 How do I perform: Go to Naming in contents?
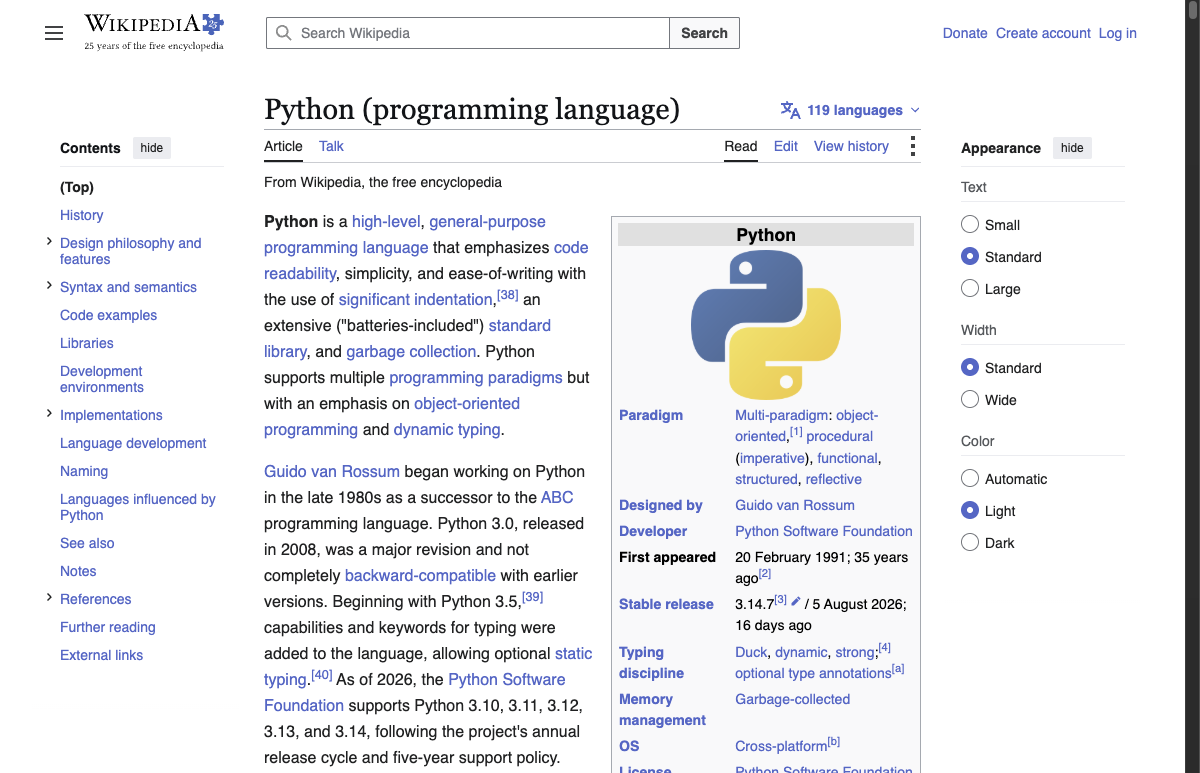(x=84, y=471)
